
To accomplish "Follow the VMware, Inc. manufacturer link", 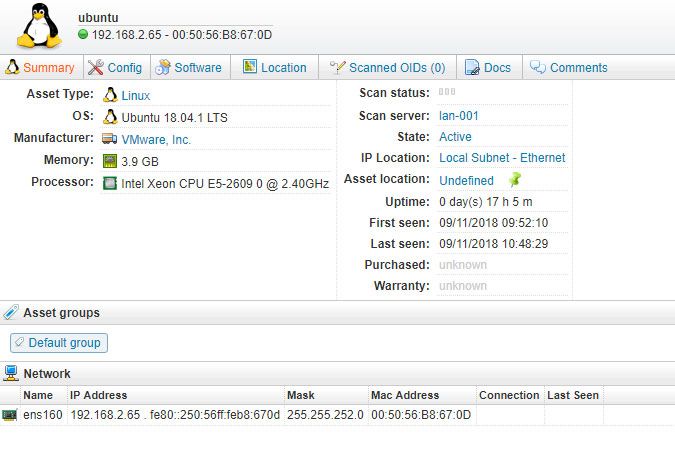I will 156,140.
